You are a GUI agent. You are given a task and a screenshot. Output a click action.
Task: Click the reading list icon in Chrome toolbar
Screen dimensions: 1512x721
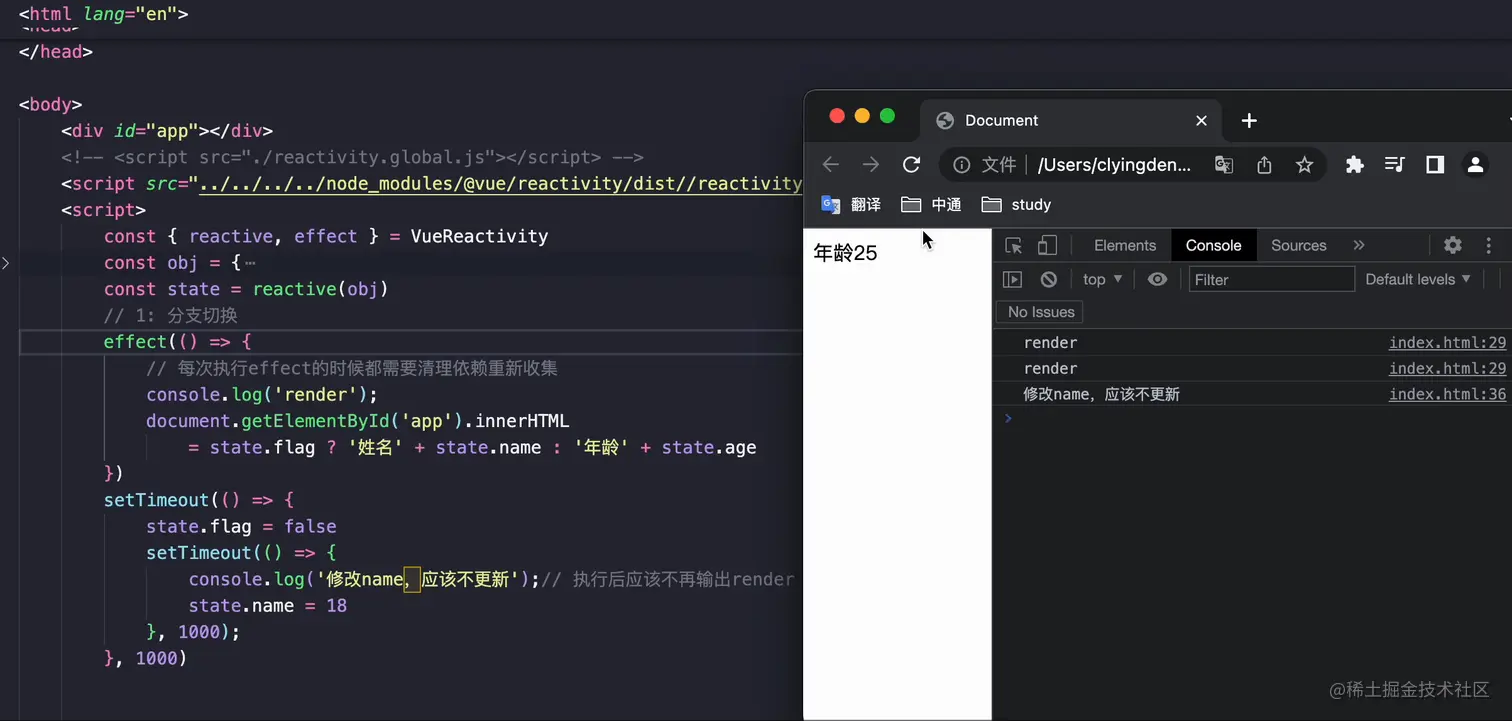pyautogui.click(x=1394, y=165)
